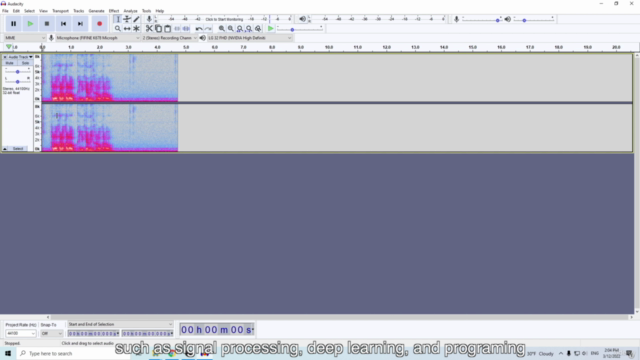This screenshot has height=360, width=640.
Task: Choose the Time Shift tool
Action: coord(127,29)
